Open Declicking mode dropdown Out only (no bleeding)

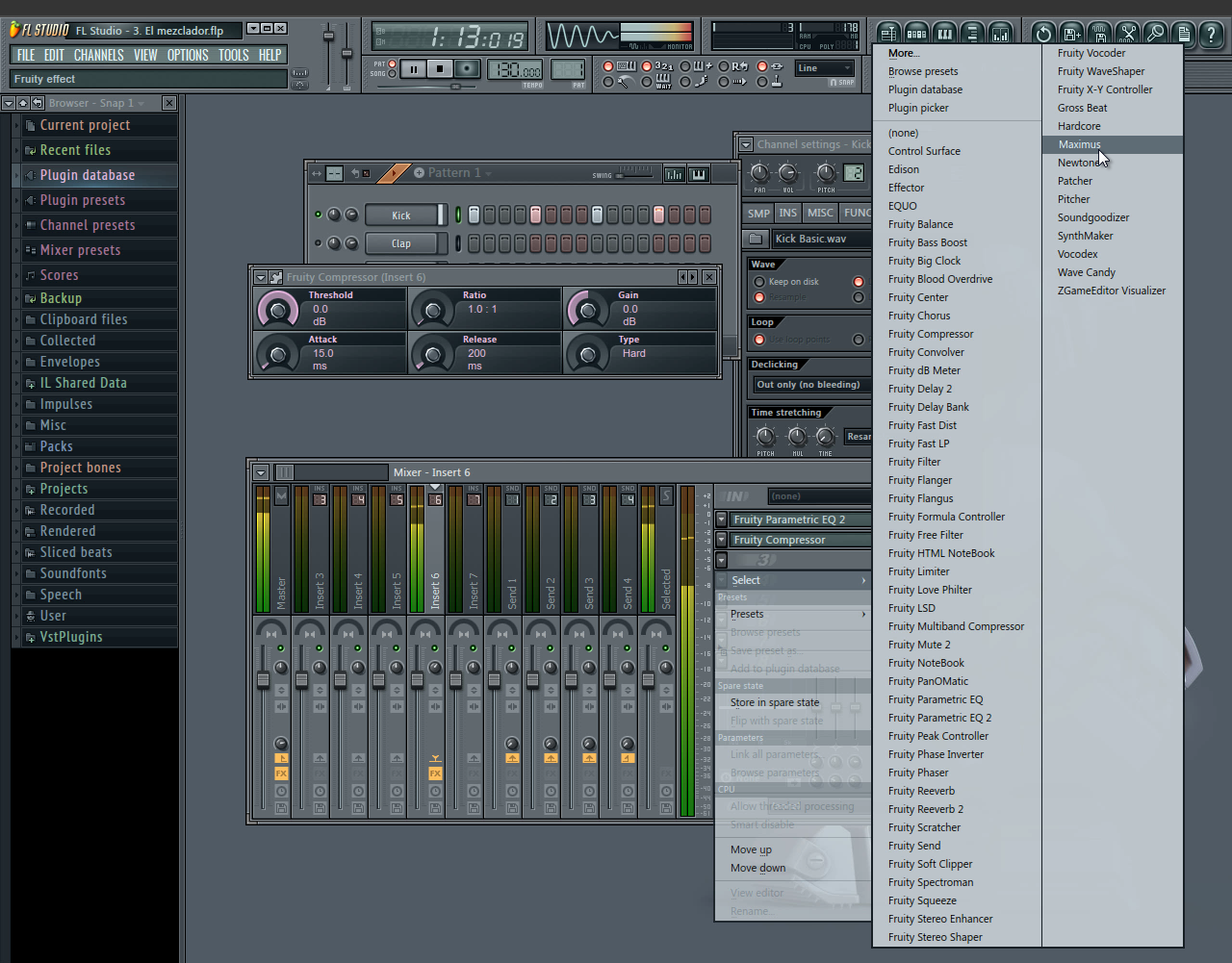click(812, 385)
